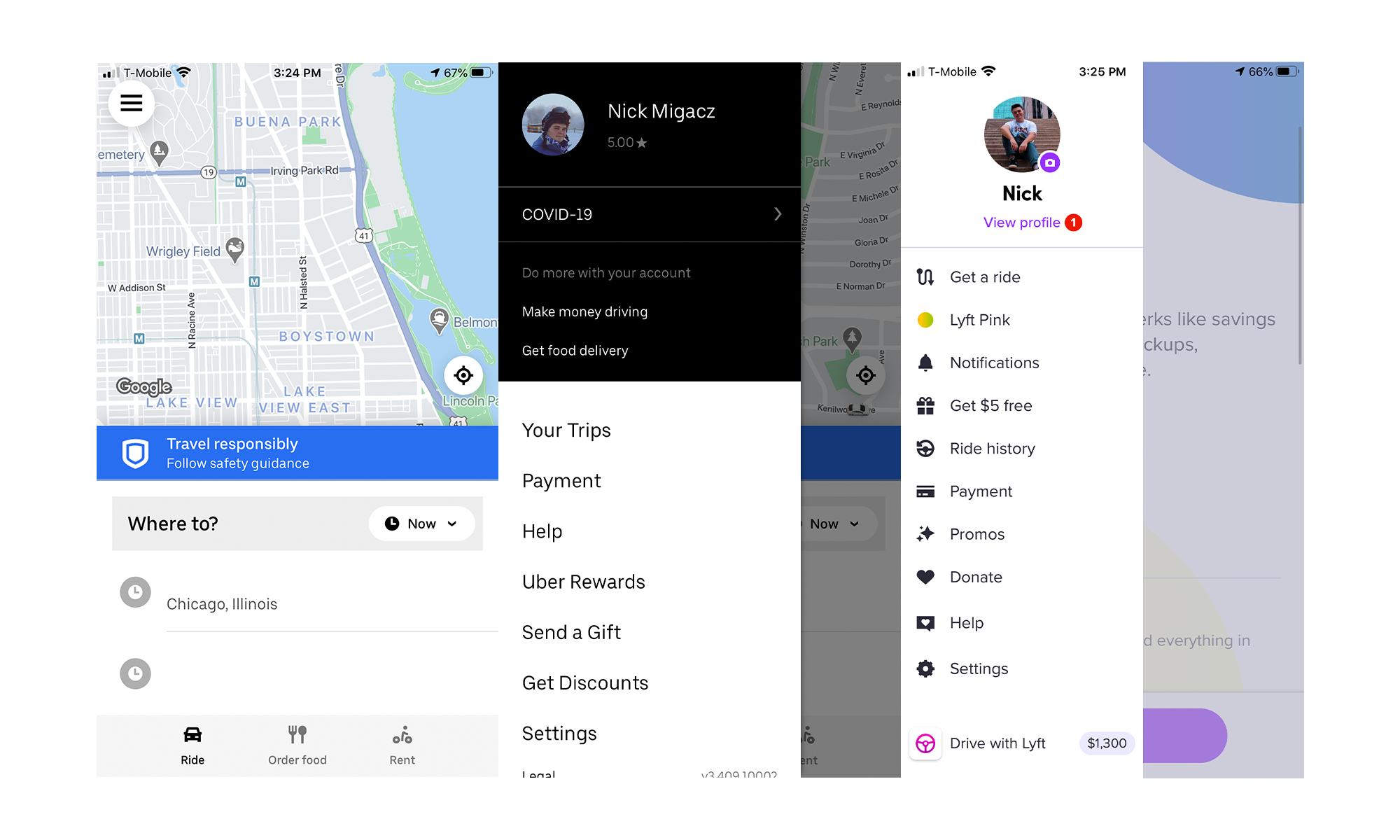This screenshot has height=840, width=1400.
Task: Click the Lyft ride history icon
Action: [x=924, y=447]
